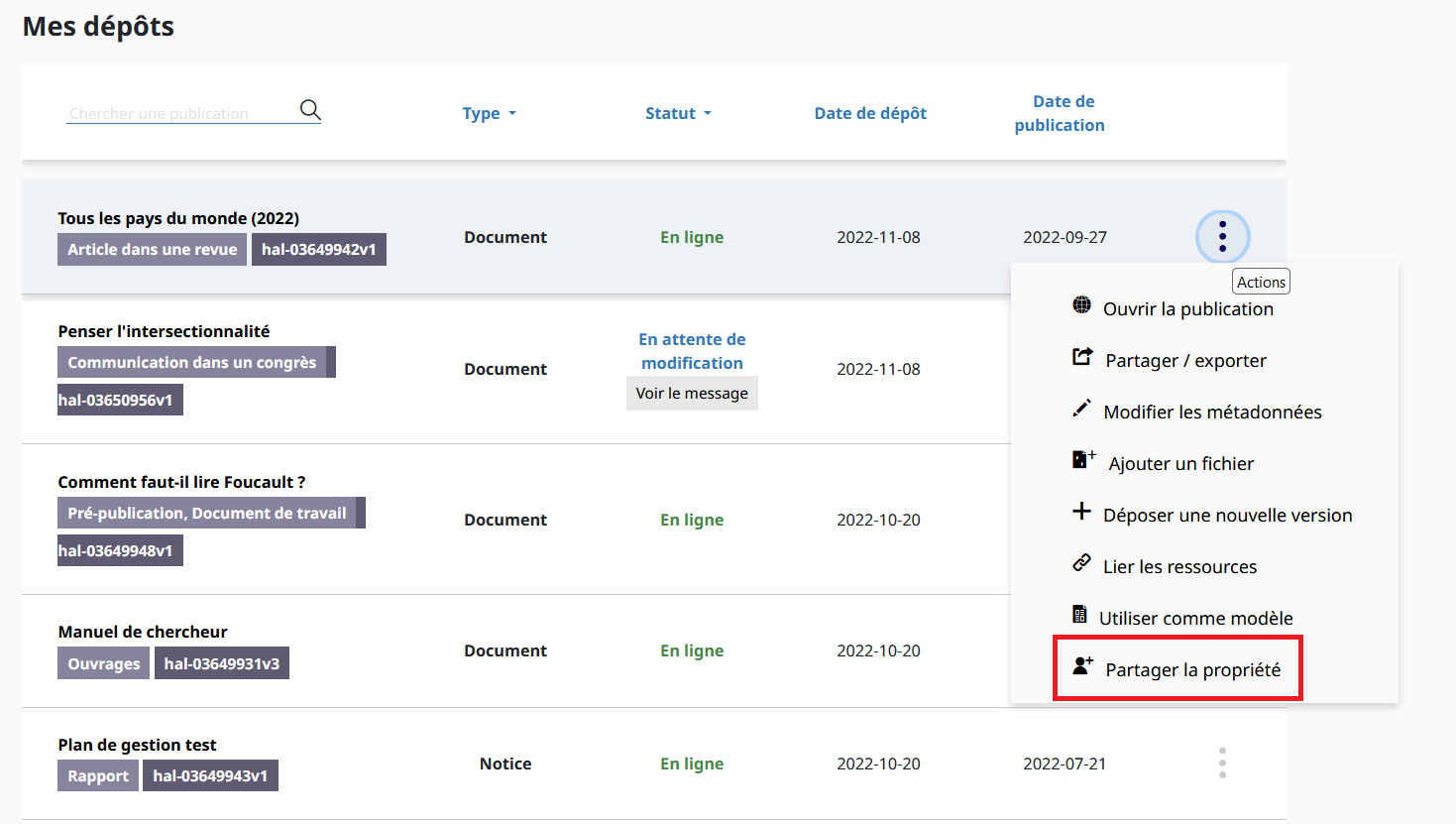Open the title Penser l'intersectionnalité

[164, 331]
